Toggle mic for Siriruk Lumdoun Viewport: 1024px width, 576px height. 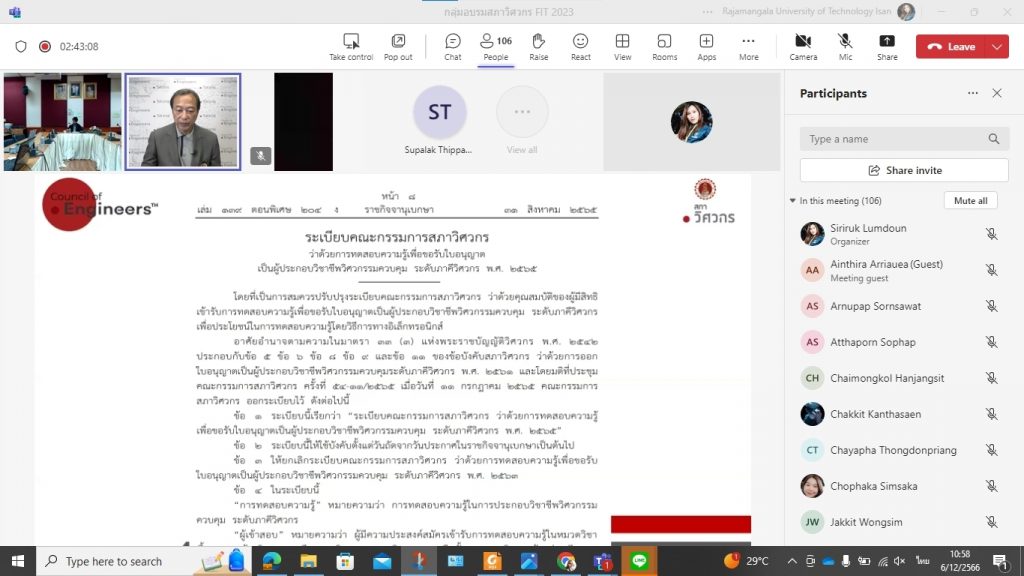(991, 234)
